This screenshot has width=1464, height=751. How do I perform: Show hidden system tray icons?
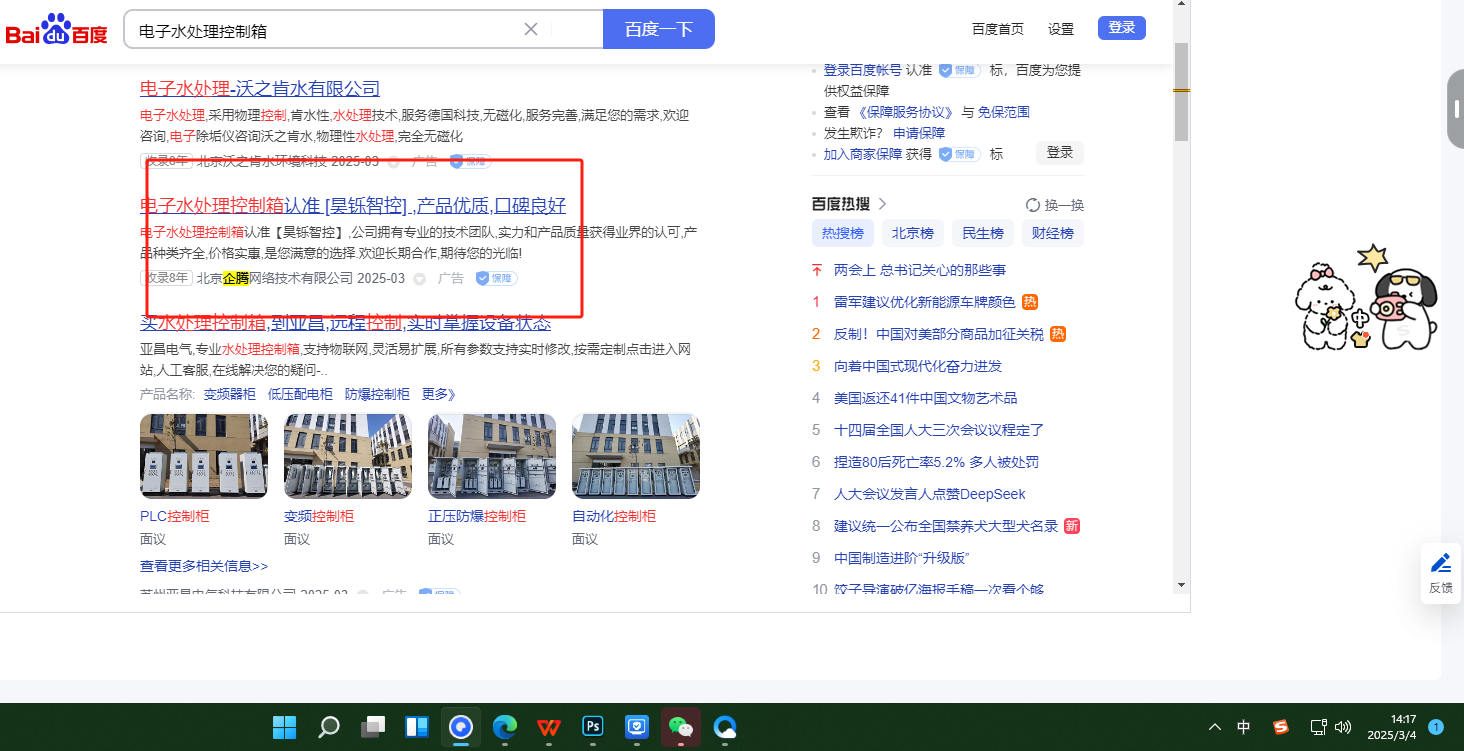(x=1215, y=727)
